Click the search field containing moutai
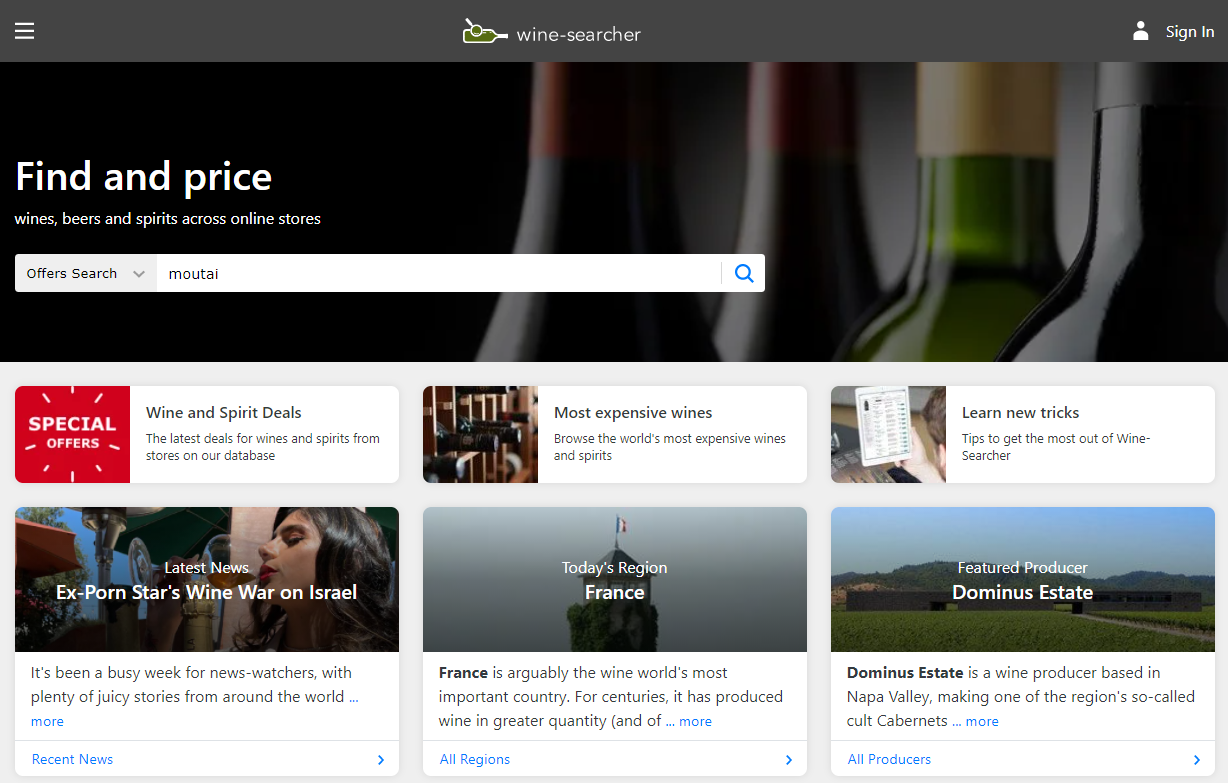 pyautogui.click(x=438, y=273)
